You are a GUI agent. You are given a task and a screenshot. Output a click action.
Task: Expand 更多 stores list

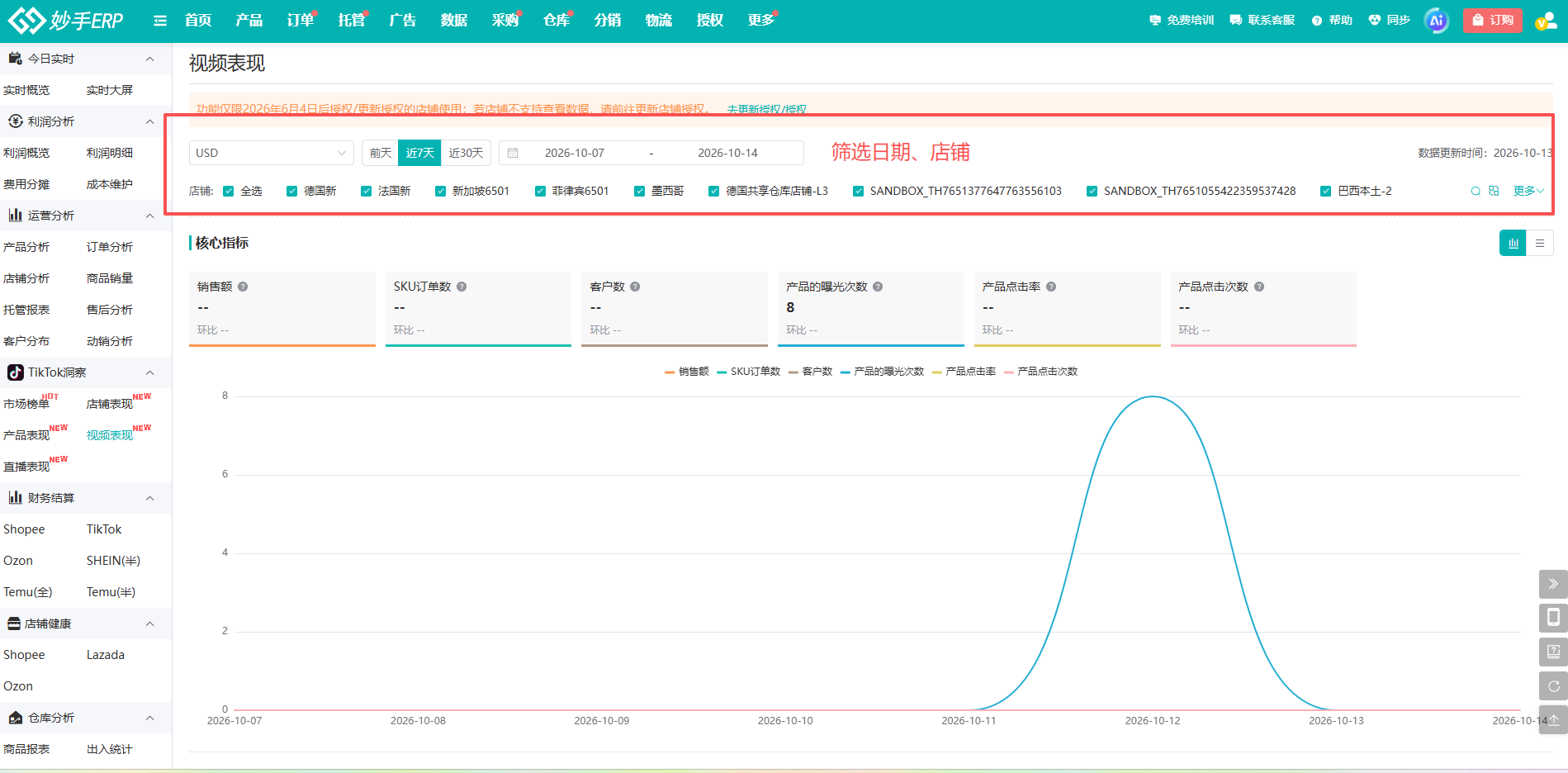[x=1528, y=191]
